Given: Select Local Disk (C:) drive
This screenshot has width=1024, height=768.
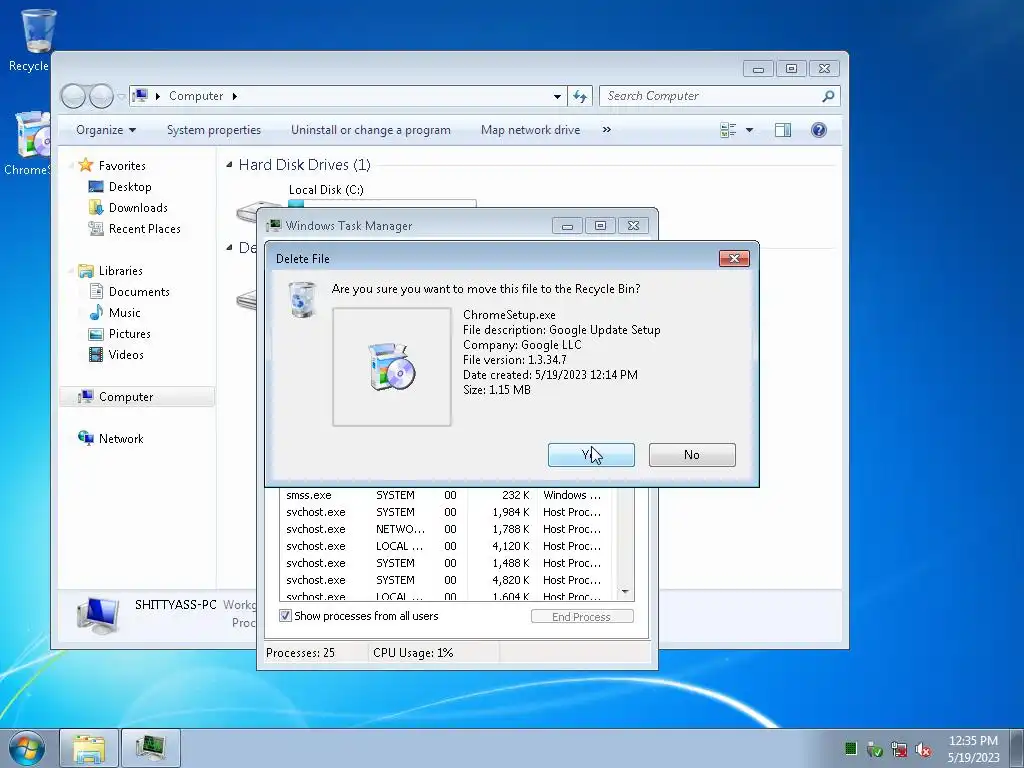Looking at the screenshot, I should (326, 189).
